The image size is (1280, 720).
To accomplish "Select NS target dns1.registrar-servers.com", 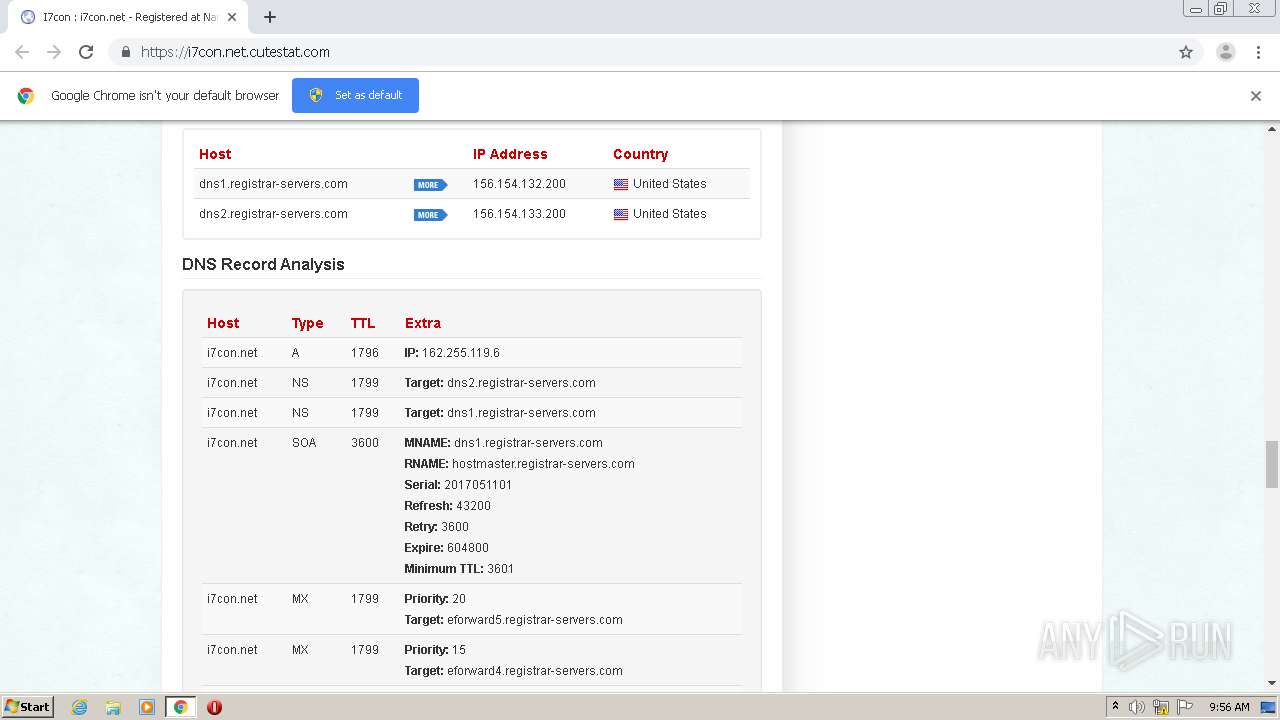I will click(521, 413).
